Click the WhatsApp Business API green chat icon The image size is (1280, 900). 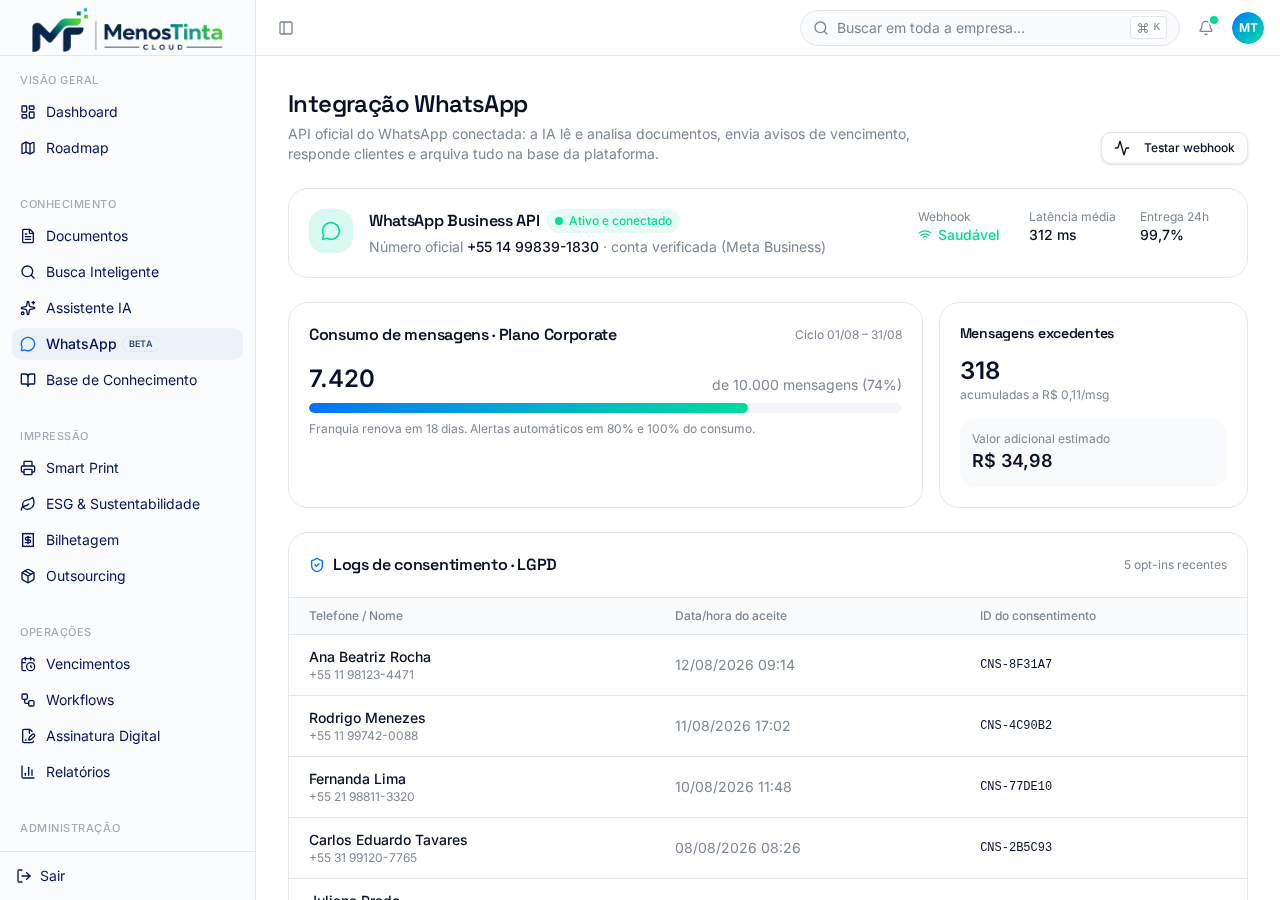coord(331,231)
